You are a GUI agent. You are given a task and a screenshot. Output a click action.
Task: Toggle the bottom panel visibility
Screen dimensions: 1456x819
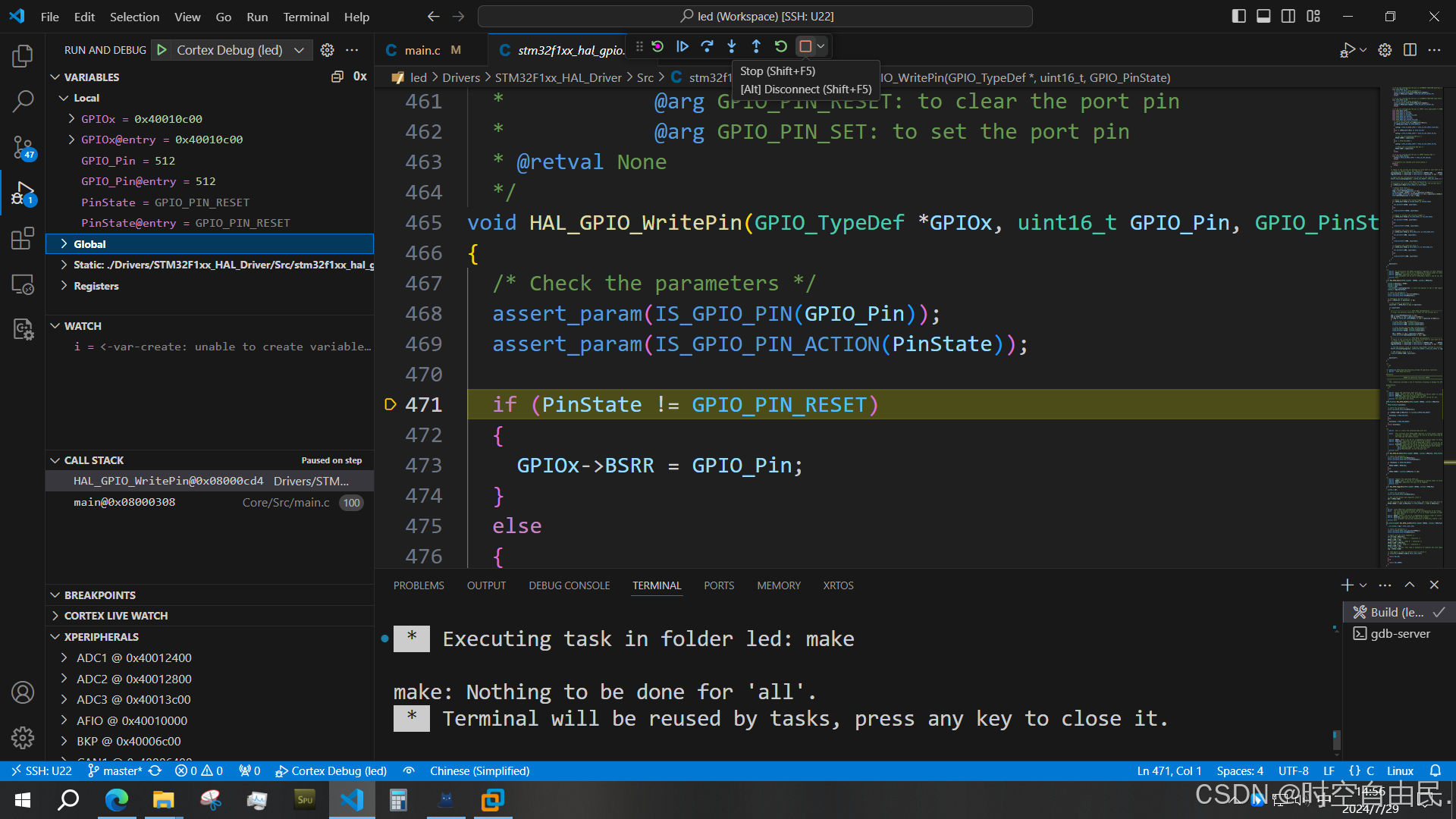[x=1263, y=16]
